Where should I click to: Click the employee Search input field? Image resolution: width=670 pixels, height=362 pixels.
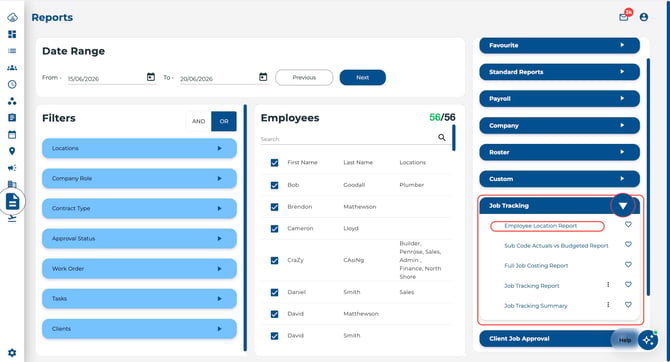[x=348, y=139]
